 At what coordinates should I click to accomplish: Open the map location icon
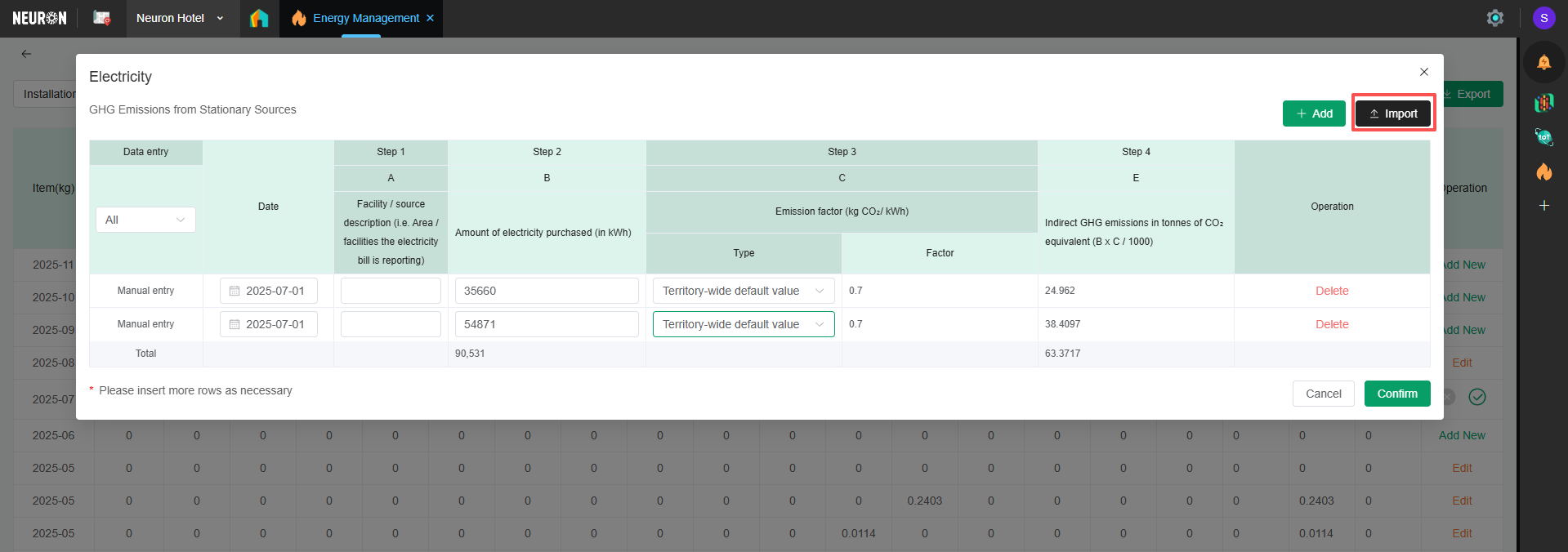pos(101,18)
